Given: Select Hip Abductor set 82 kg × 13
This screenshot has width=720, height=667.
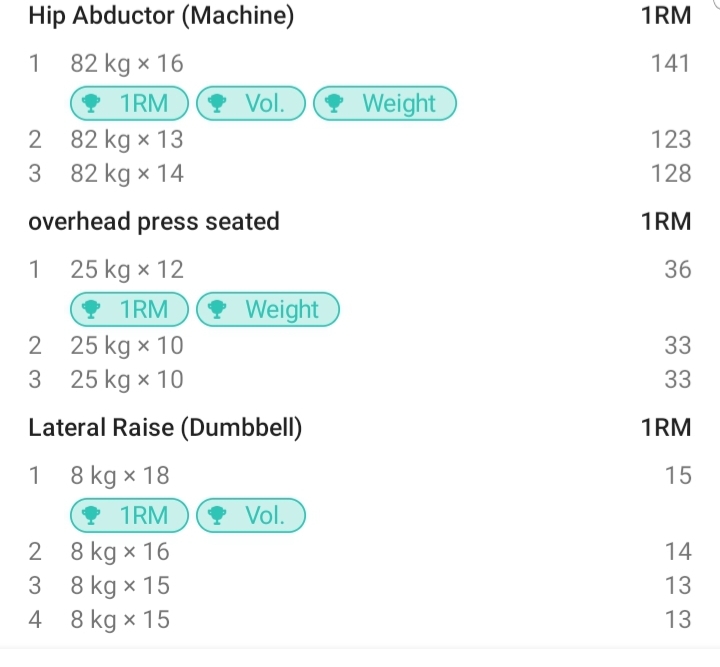Looking at the screenshot, I should [x=127, y=139].
